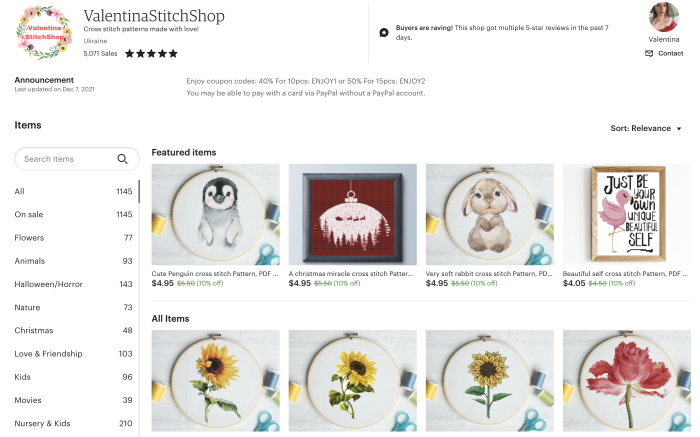Click the 5,071 Sales link
This screenshot has height=437, width=700.
100,54
